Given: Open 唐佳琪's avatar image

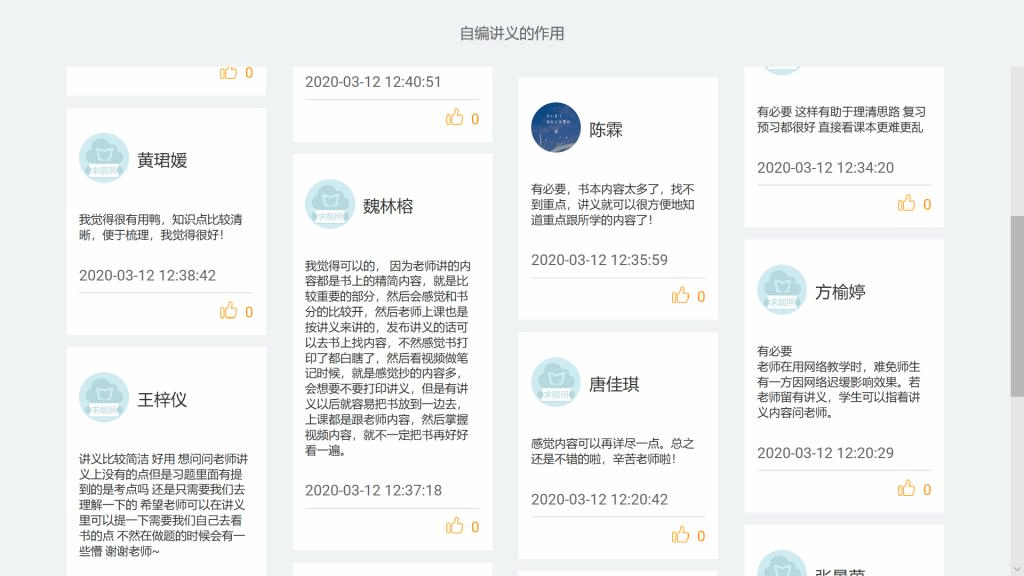Looking at the screenshot, I should [x=556, y=383].
